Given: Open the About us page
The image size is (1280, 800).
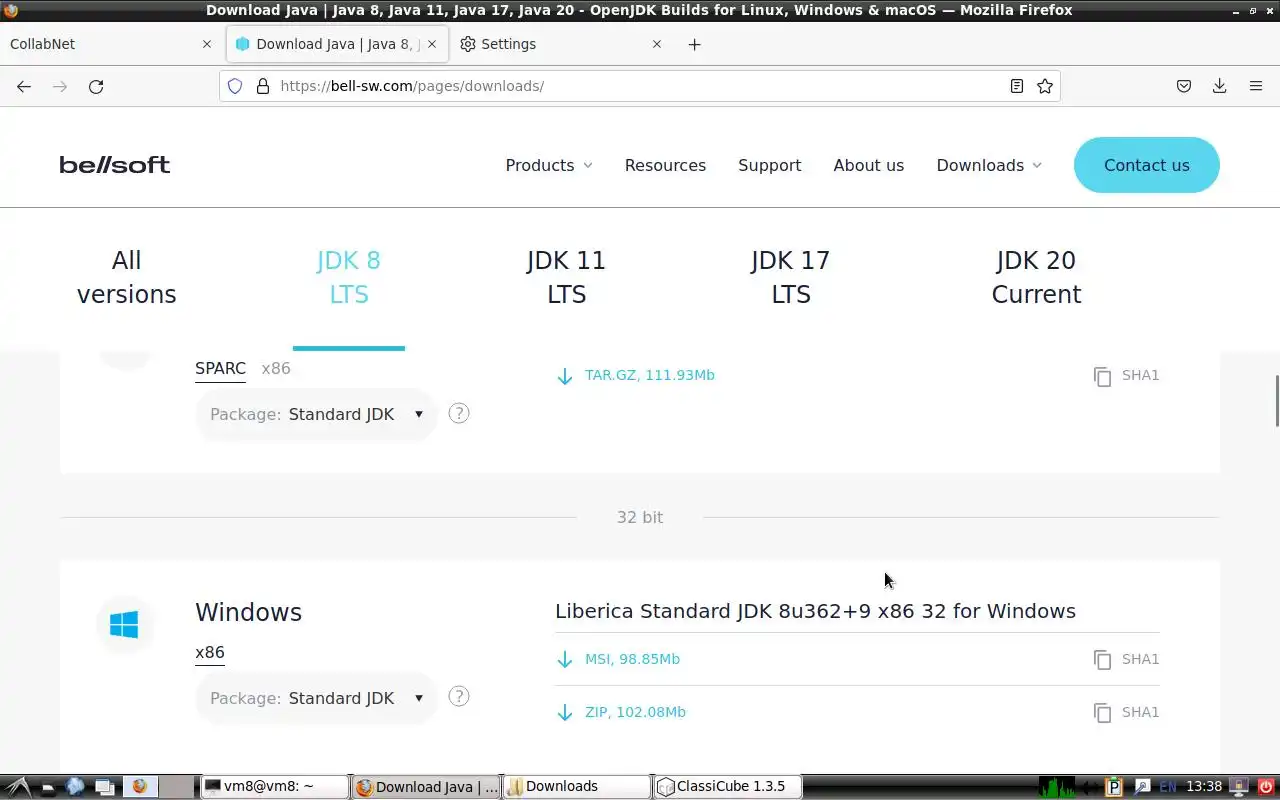Looking at the screenshot, I should 869,165.
